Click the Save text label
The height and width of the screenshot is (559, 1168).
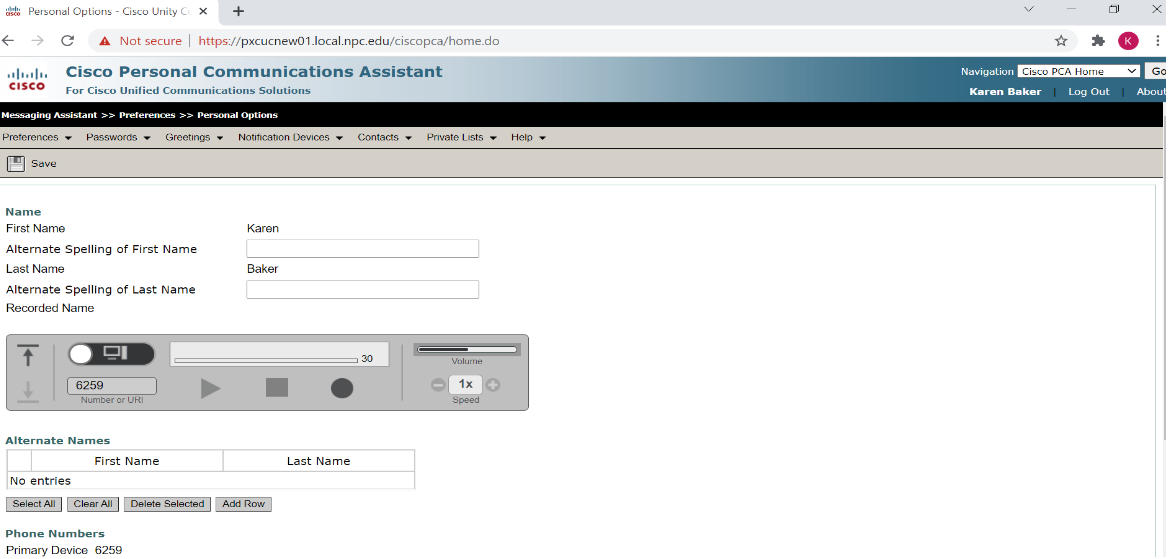point(43,164)
